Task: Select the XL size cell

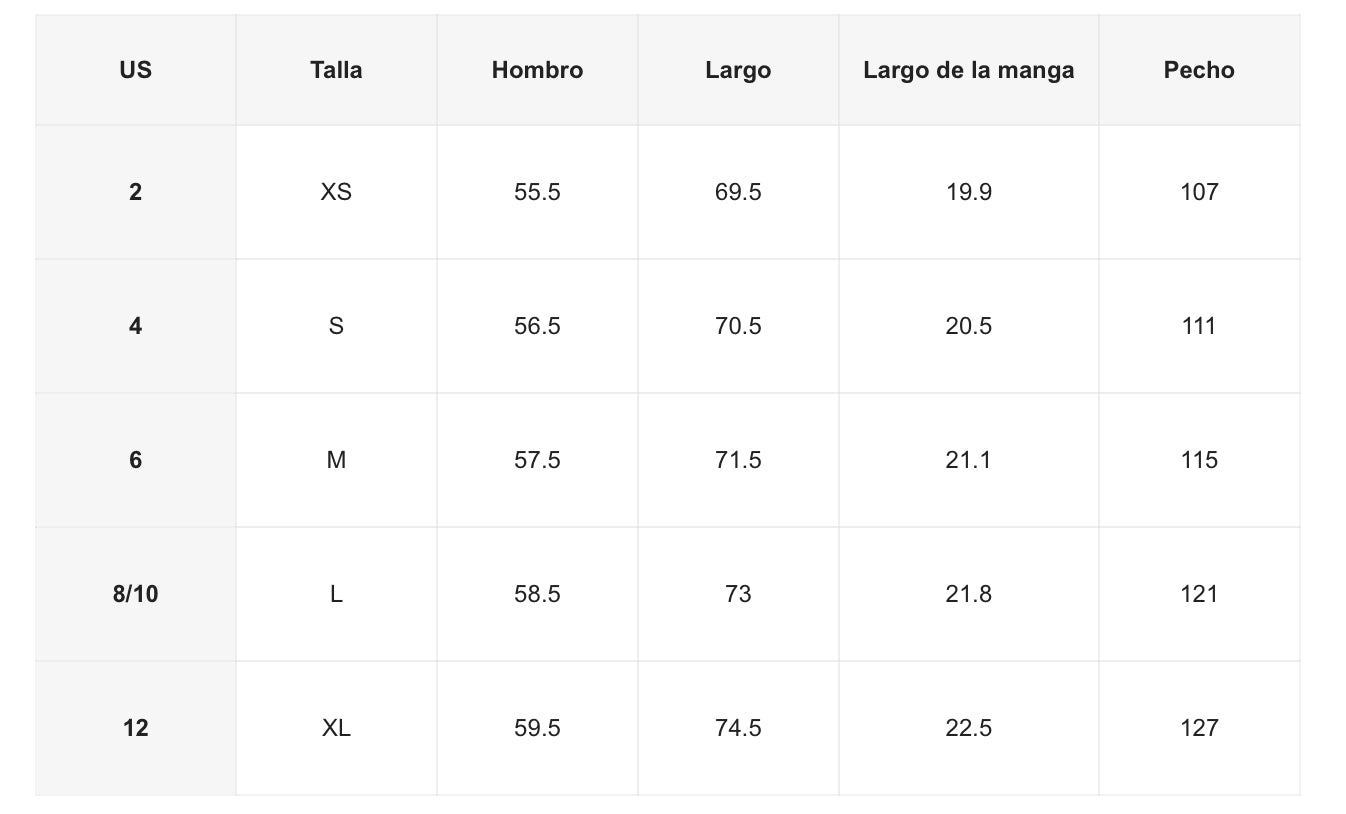Action: pyautogui.click(x=336, y=728)
